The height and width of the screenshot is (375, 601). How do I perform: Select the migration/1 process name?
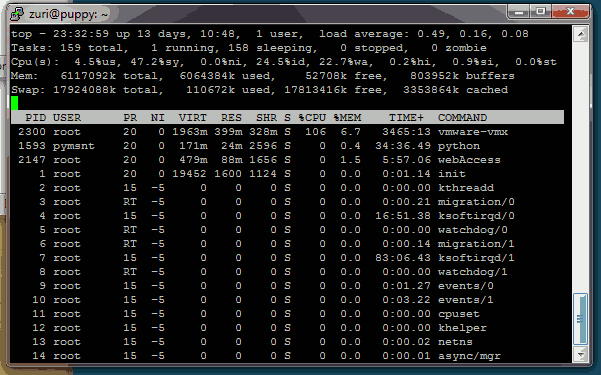click(x=476, y=244)
